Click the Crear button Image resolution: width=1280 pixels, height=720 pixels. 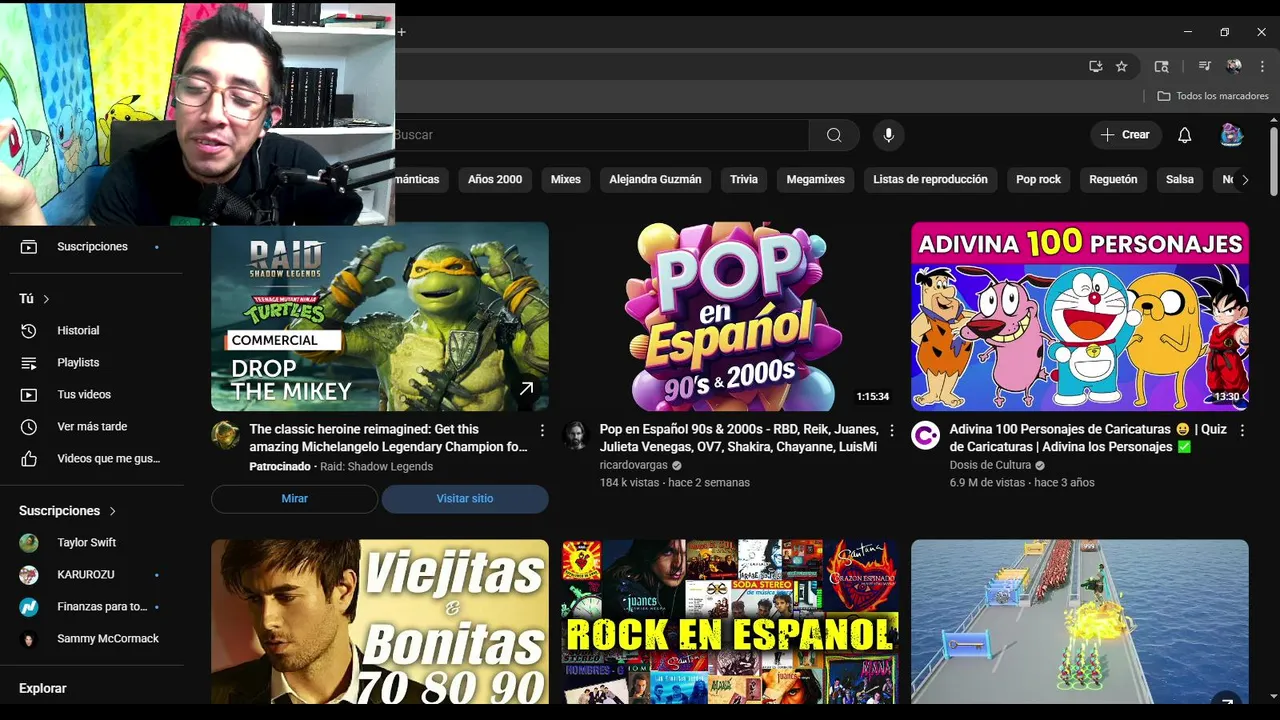click(1125, 135)
